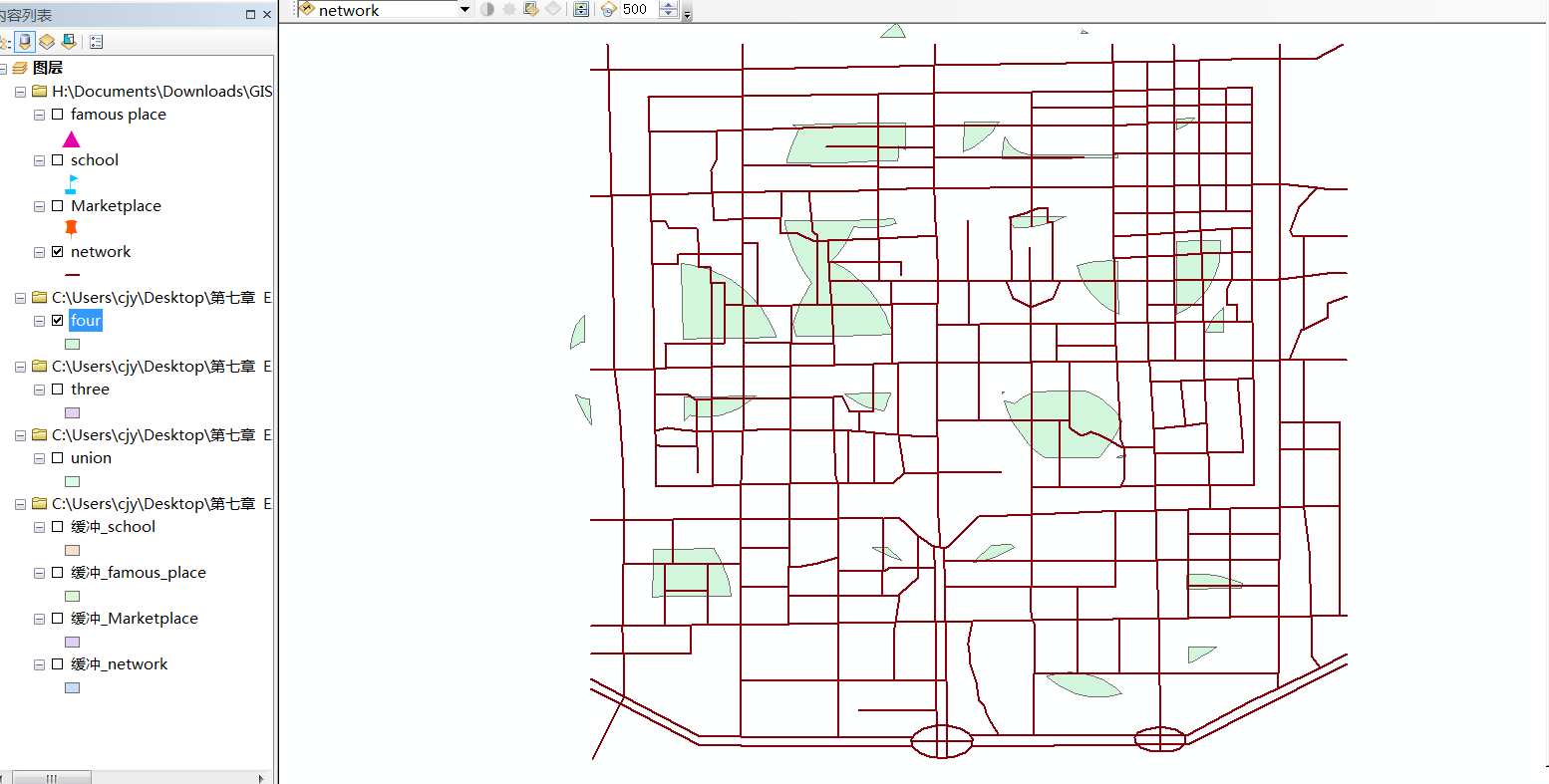The image size is (1549, 784).
Task: Click in the flicker rate 500 field
Action: pos(636,10)
